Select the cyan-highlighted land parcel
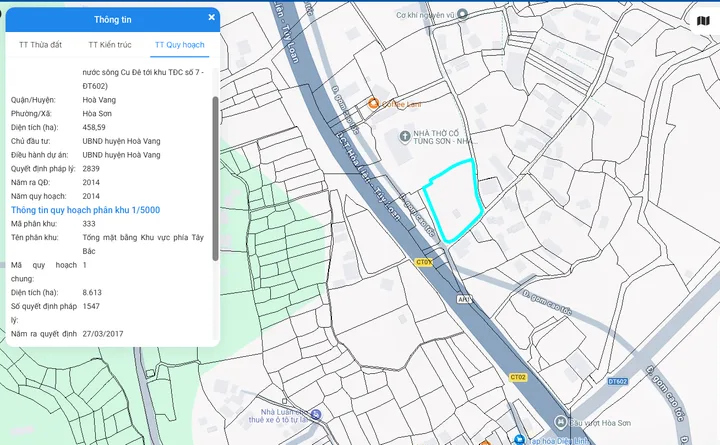 click(454, 202)
